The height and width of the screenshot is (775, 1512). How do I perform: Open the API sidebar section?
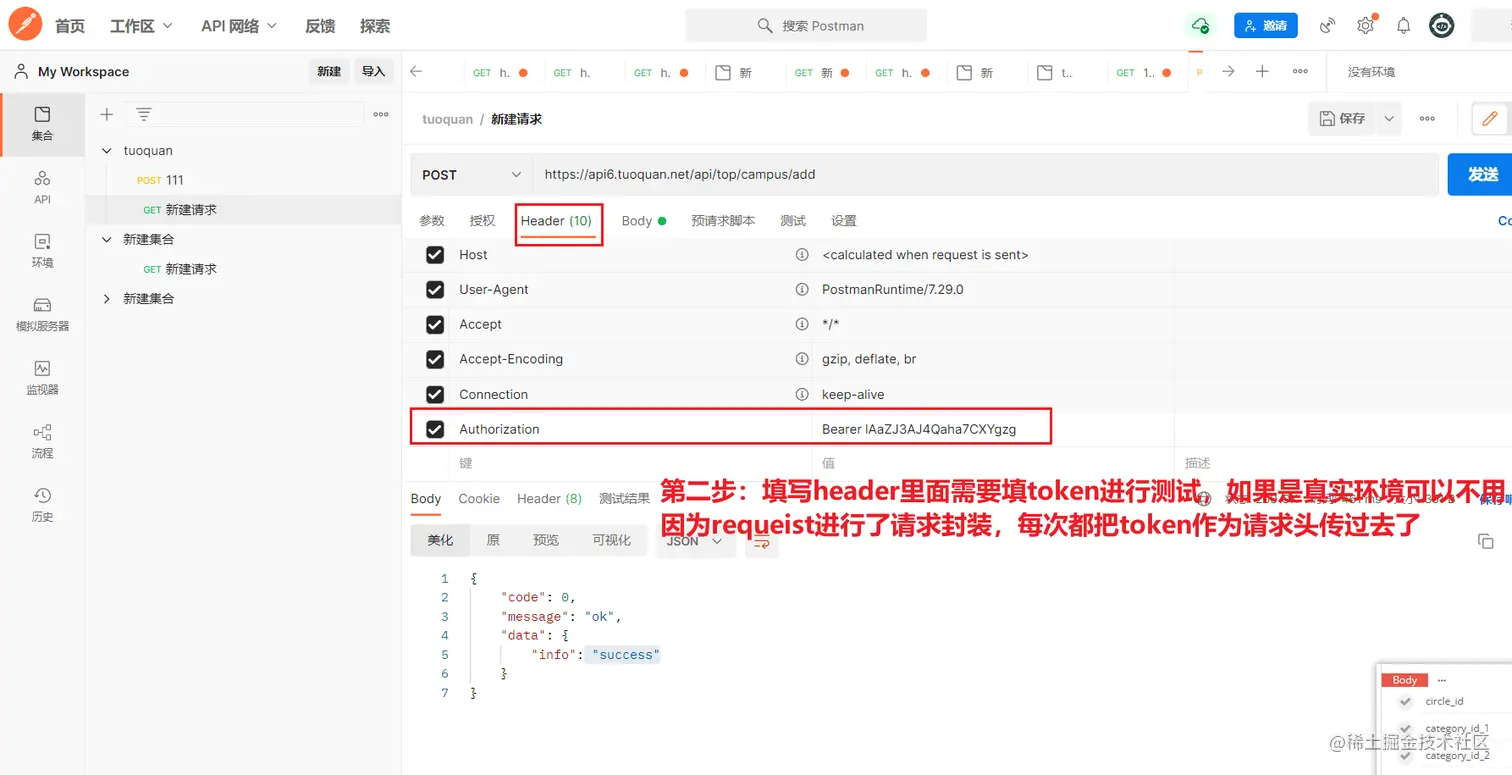(x=42, y=187)
